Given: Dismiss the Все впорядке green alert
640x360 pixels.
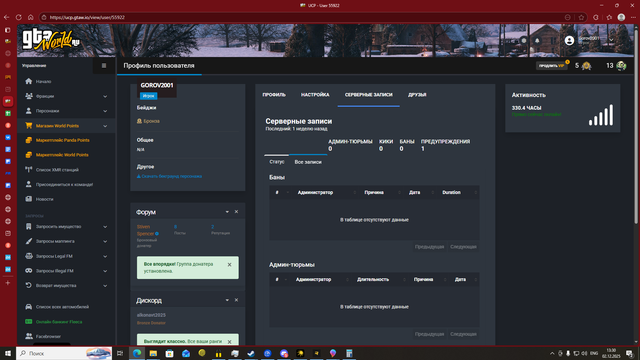Looking at the screenshot, I should 229,264.
